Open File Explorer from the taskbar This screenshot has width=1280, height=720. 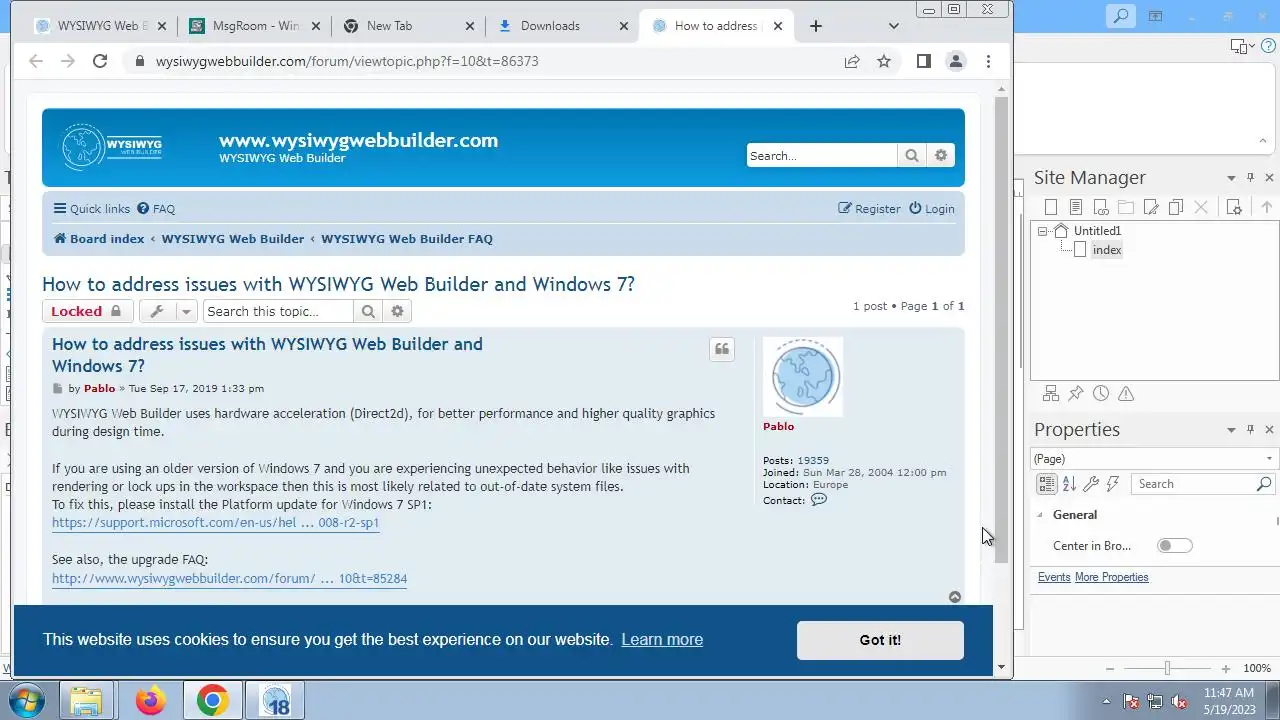click(x=87, y=701)
